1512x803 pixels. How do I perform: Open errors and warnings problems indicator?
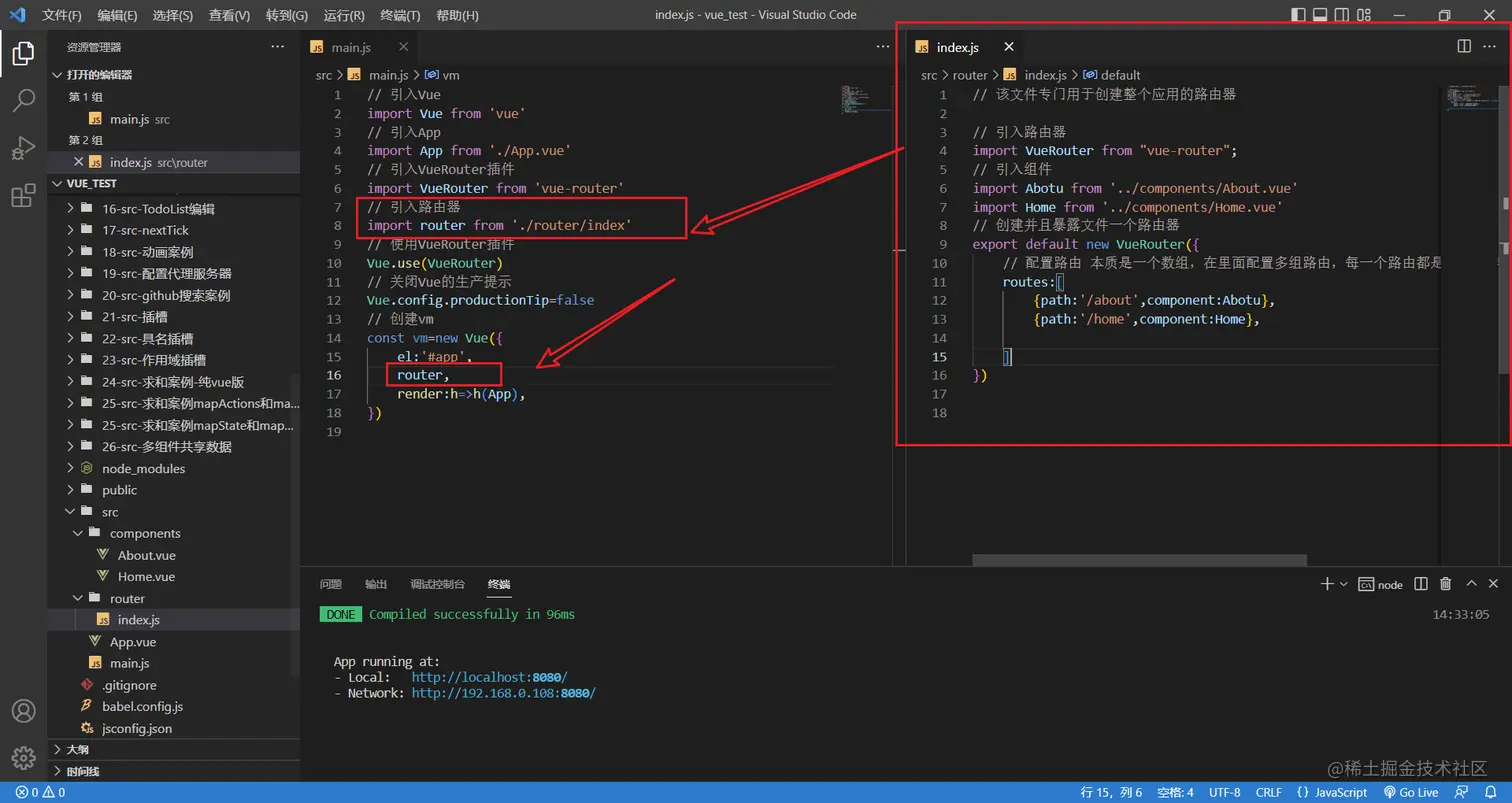(x=40, y=792)
